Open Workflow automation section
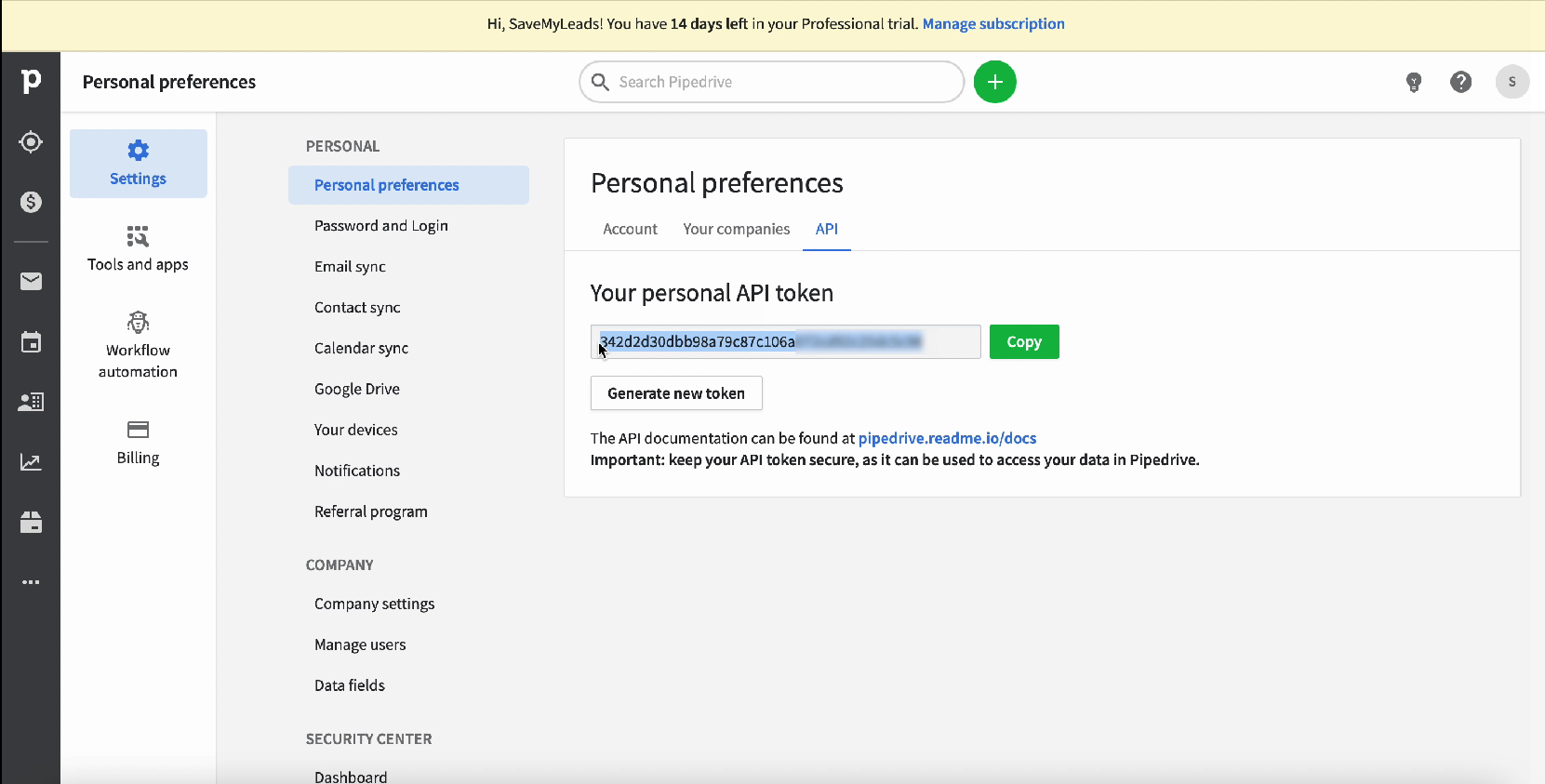Image resolution: width=1545 pixels, height=784 pixels. (139, 345)
